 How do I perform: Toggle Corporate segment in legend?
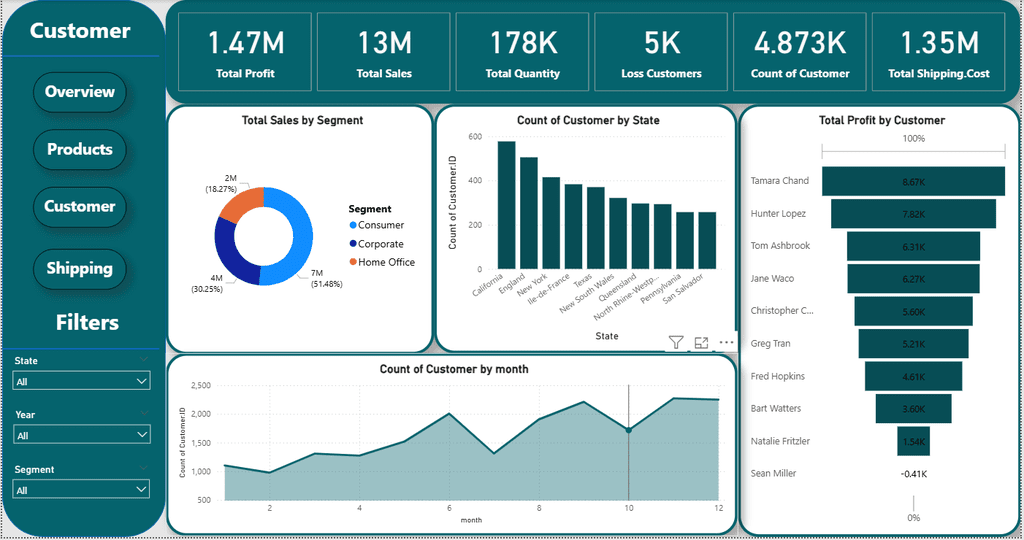click(x=377, y=244)
